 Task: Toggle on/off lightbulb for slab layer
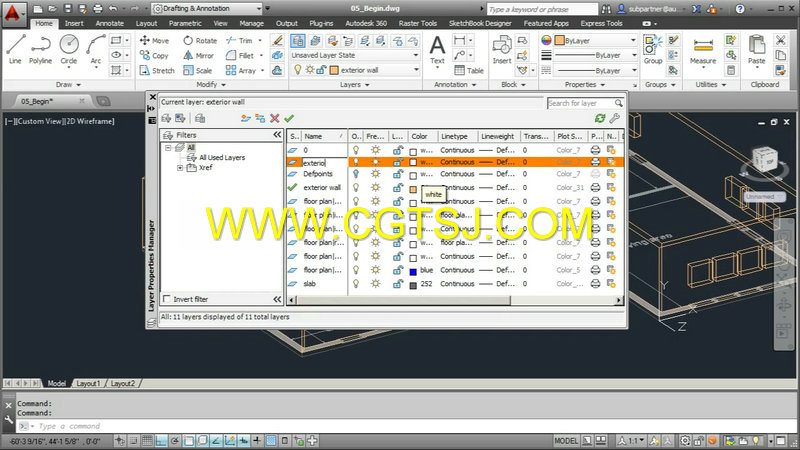click(x=356, y=284)
